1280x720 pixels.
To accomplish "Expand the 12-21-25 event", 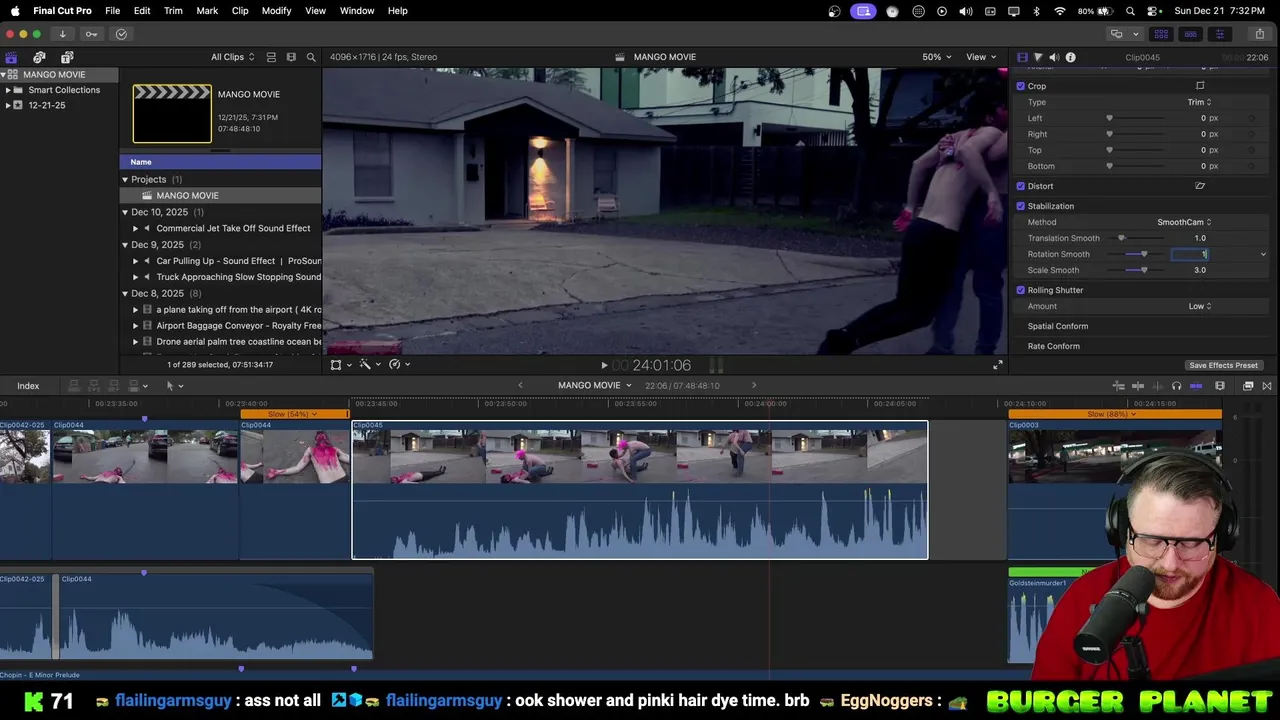I will (8, 105).
